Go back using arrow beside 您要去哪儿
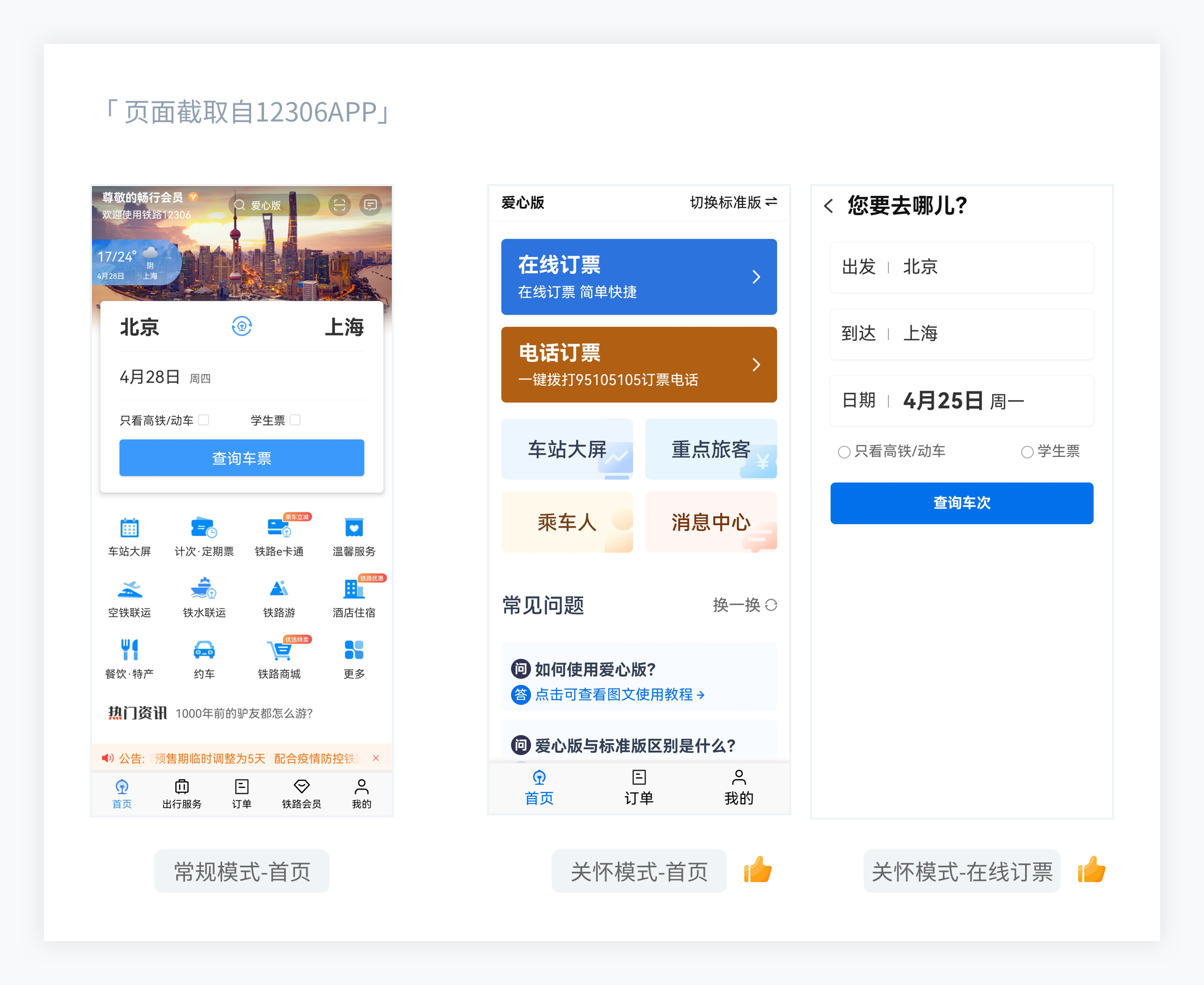The height and width of the screenshot is (985, 1204). [x=829, y=206]
